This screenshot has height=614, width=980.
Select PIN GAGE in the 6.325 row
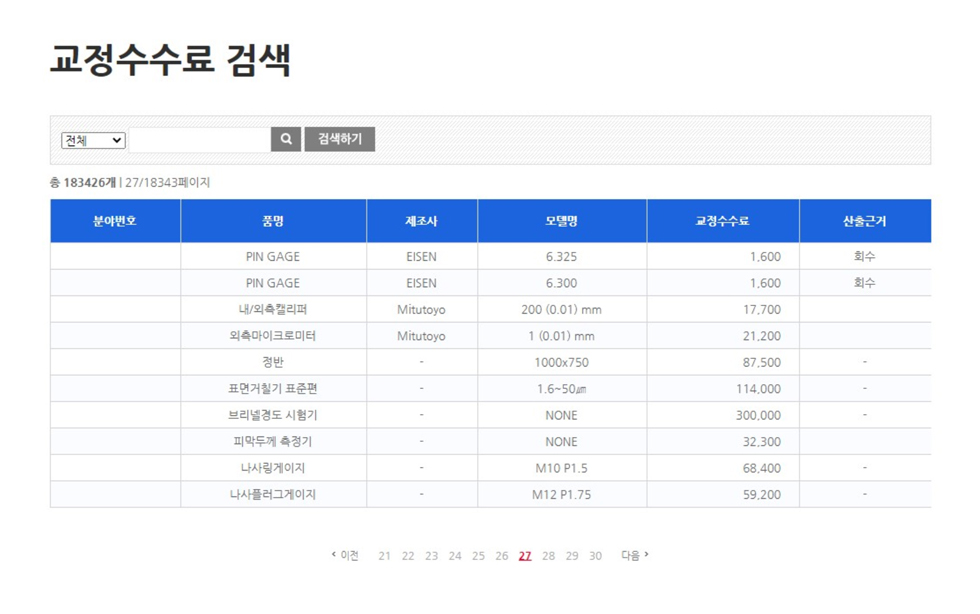pos(272,256)
